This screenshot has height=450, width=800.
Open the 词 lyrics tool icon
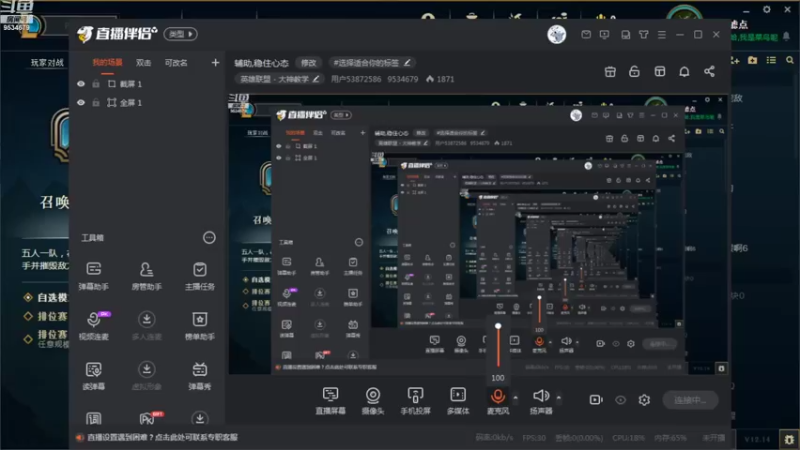[93, 419]
